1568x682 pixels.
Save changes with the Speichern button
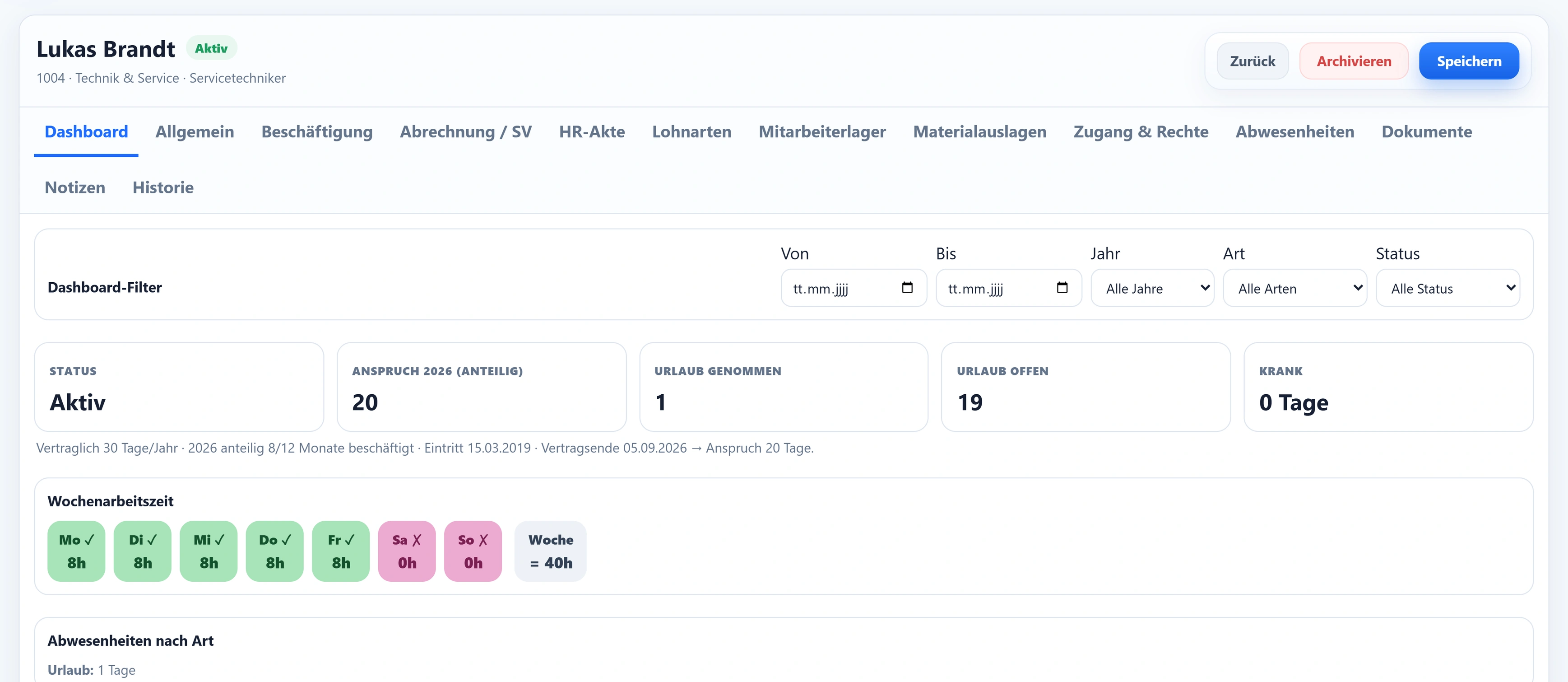(x=1469, y=61)
